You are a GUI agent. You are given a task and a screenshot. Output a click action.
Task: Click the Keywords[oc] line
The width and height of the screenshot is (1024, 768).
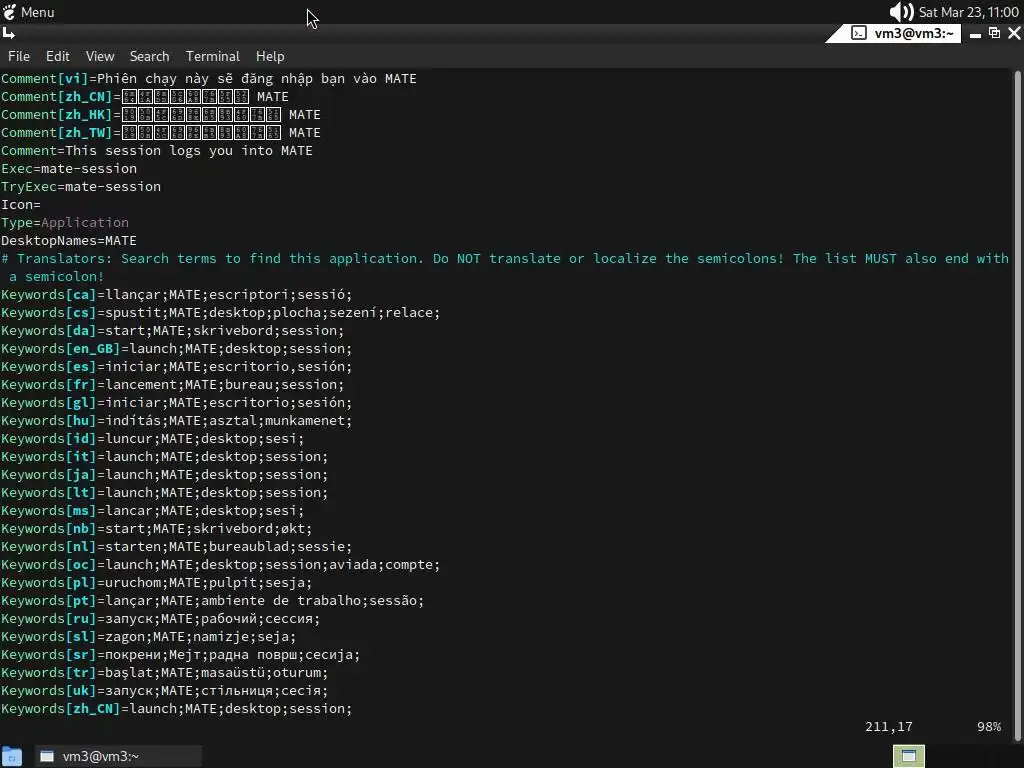[x=221, y=565]
